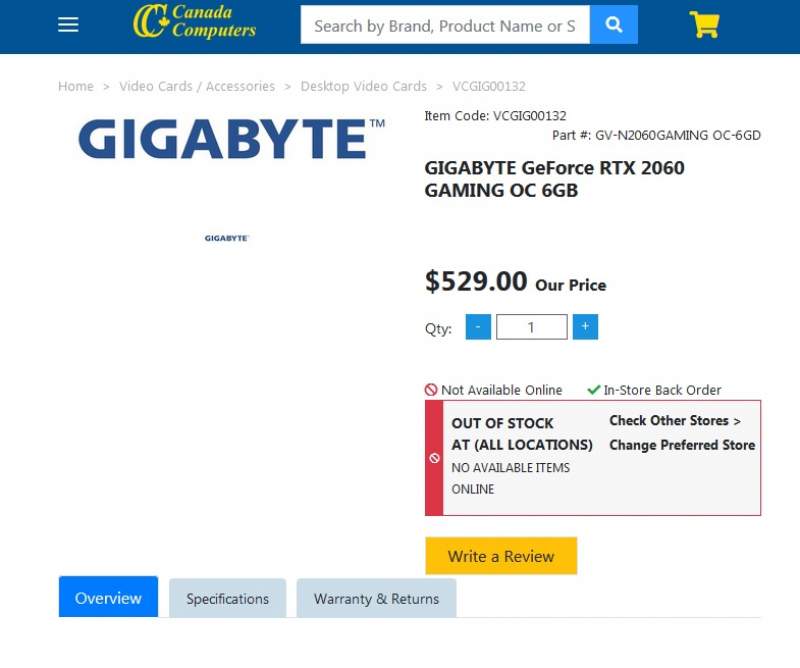Navigate to Home via the breadcrumb
800x668 pixels.
(75, 86)
